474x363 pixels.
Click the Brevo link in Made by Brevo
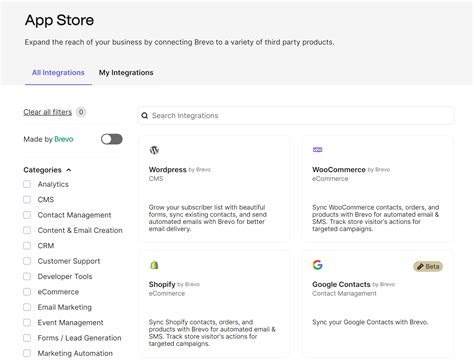point(64,139)
